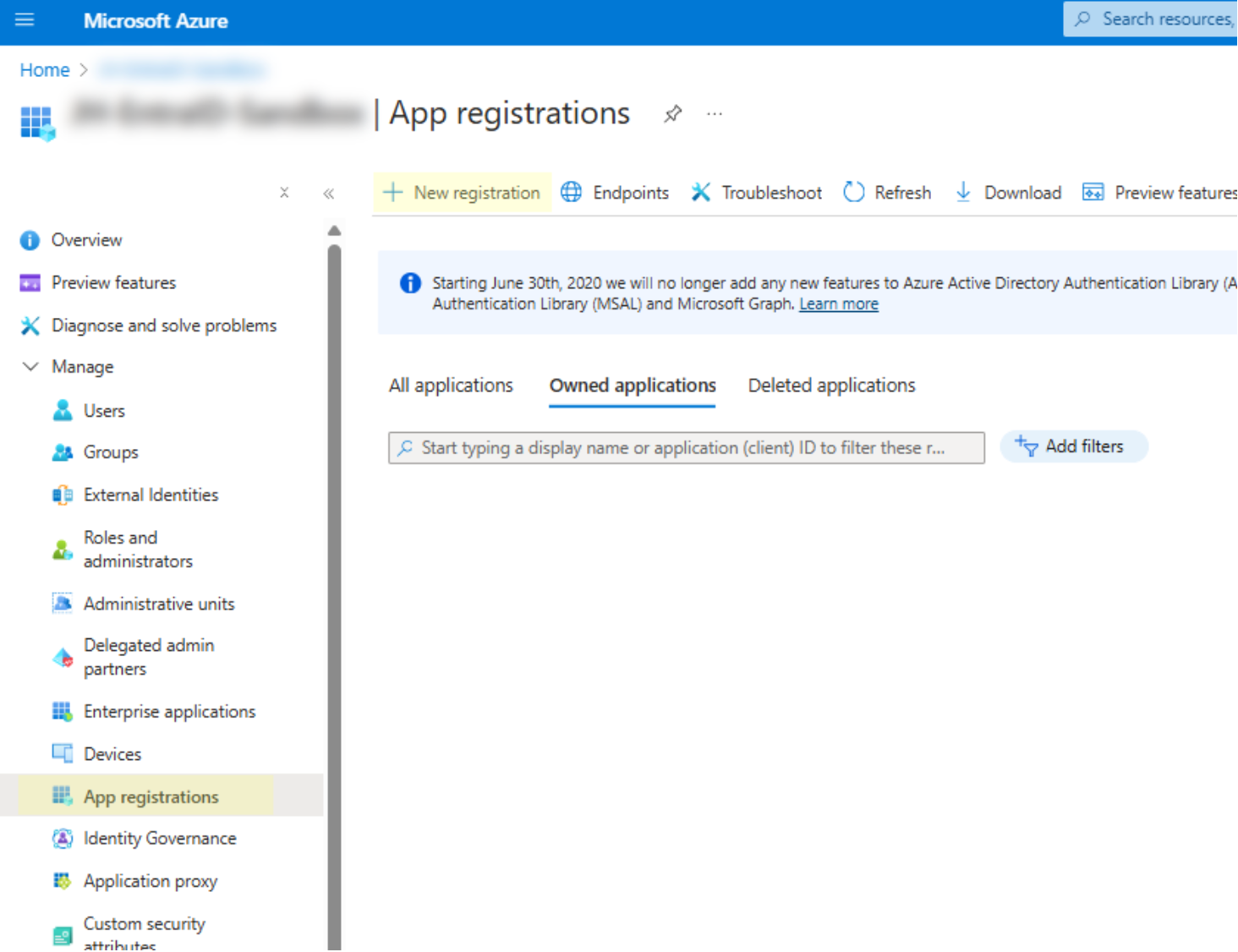
Task: Click Add filters button
Action: coord(1073,446)
